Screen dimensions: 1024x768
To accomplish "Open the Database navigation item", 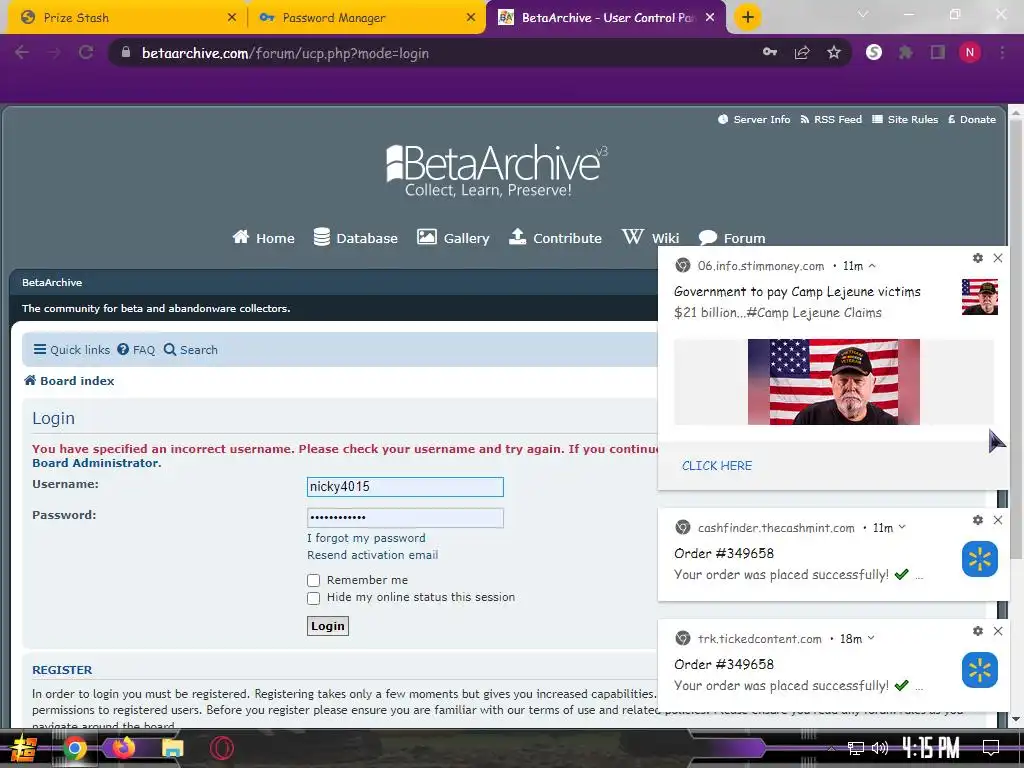I will point(355,238).
